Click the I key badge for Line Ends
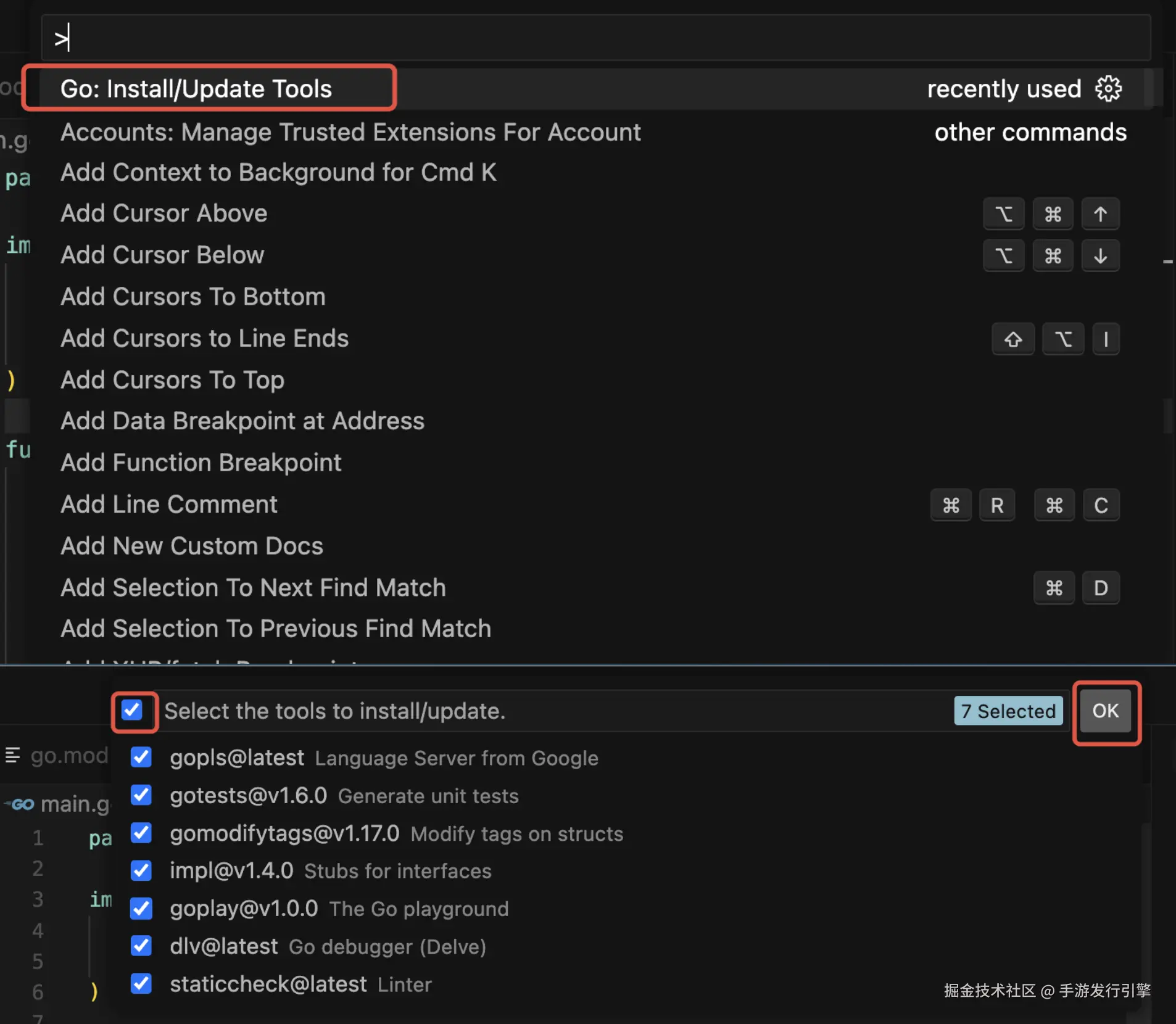Viewport: 1176px width, 1024px height. [1106, 339]
